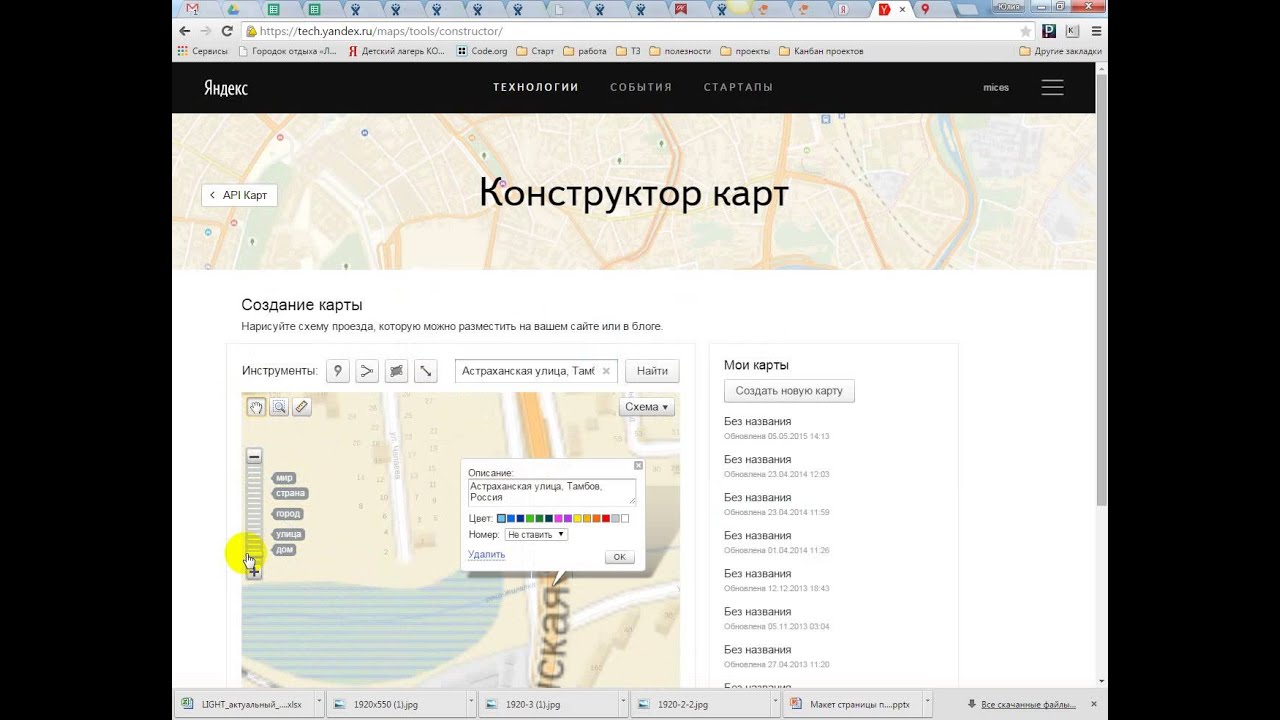Set zoom level to дом
1280x720 pixels.
coord(285,550)
